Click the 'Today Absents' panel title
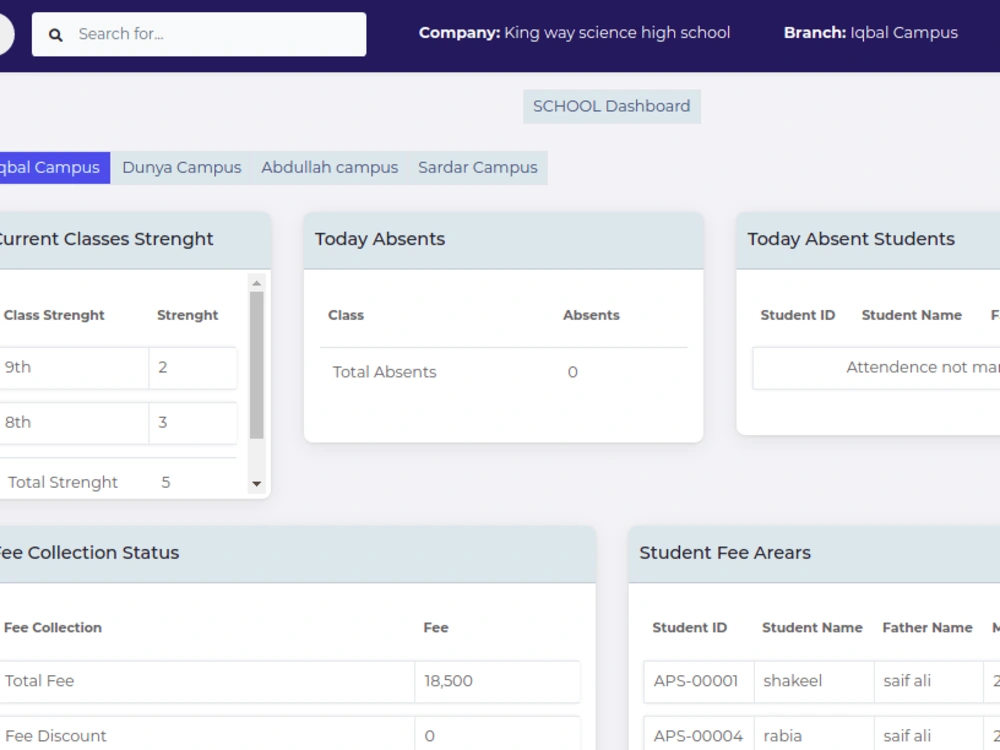Image resolution: width=1000 pixels, height=750 pixels. [x=379, y=239]
